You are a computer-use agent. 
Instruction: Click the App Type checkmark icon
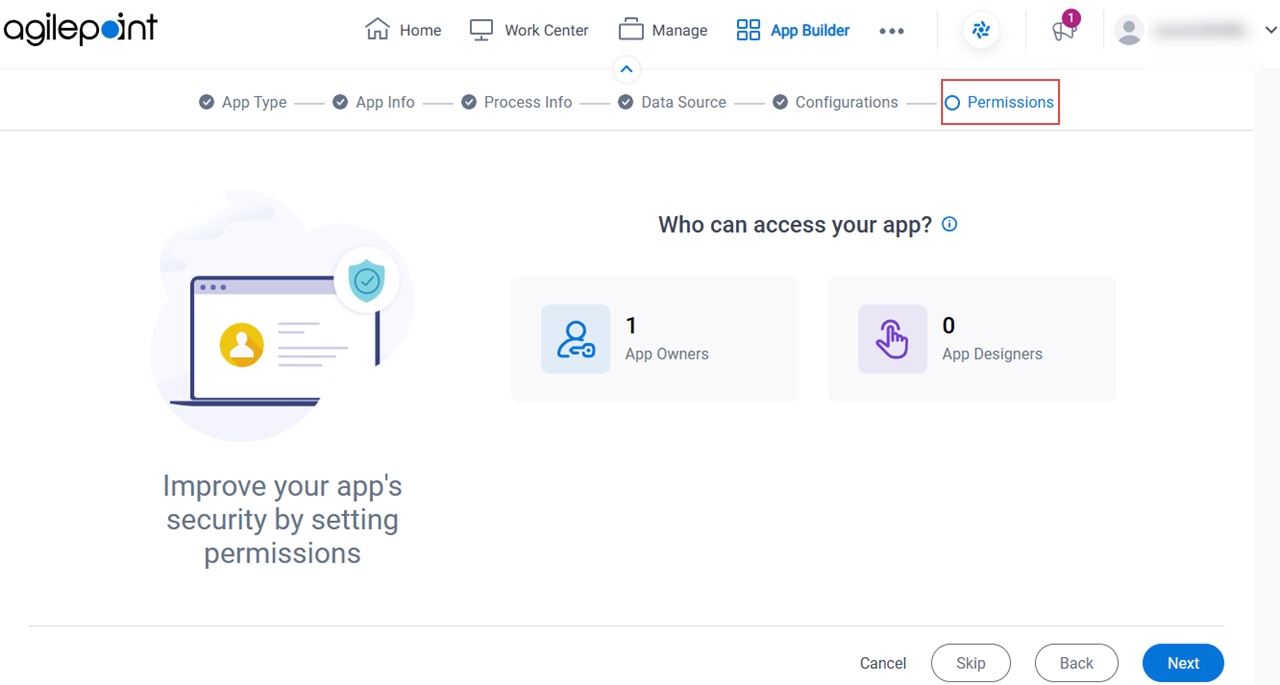pyautogui.click(x=206, y=102)
